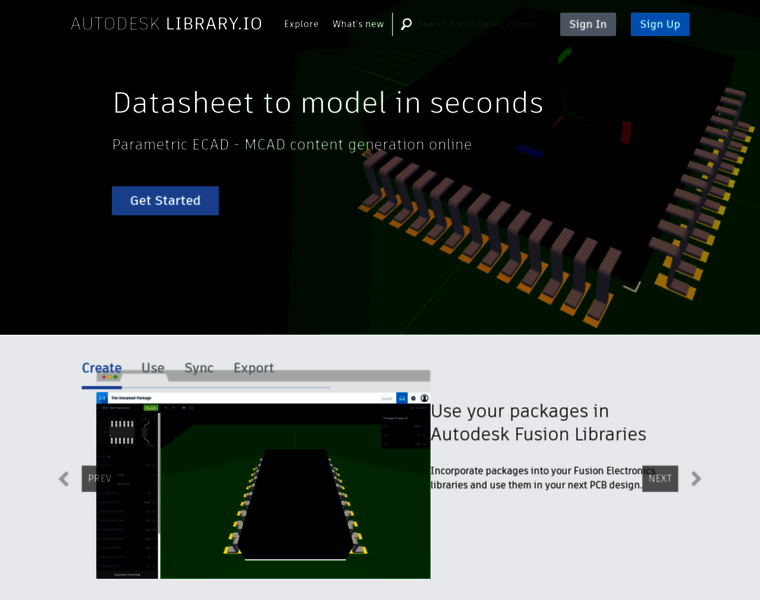
Task: Click the Autodesk Library.io logo
Action: click(x=166, y=24)
